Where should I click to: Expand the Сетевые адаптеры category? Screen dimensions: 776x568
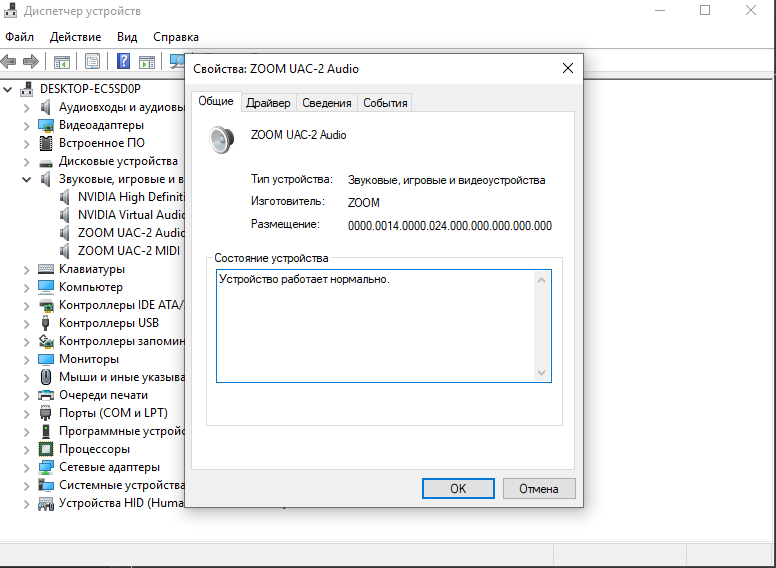coord(27,468)
